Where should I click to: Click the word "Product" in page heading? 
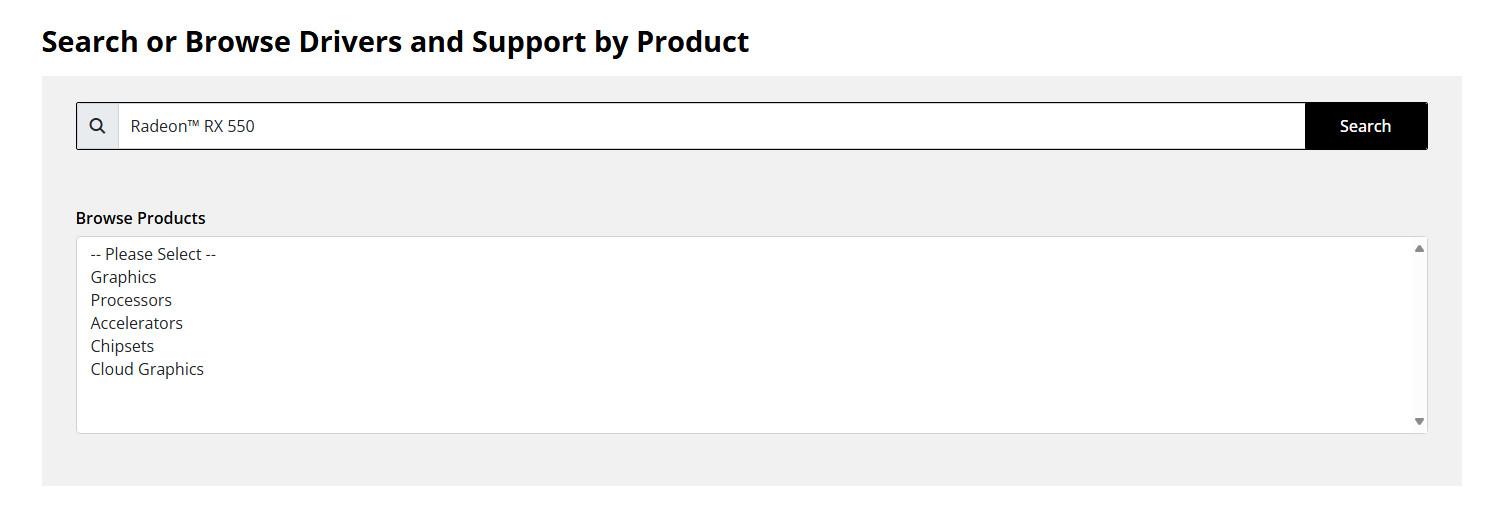click(692, 42)
